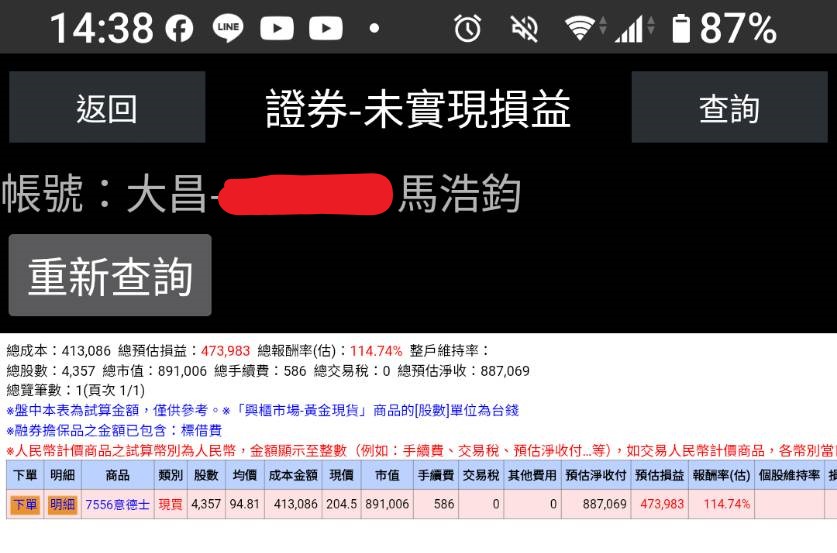The width and height of the screenshot is (837, 553).
Task: Tap the second YouTube notification icon
Action: pyautogui.click(x=326, y=28)
